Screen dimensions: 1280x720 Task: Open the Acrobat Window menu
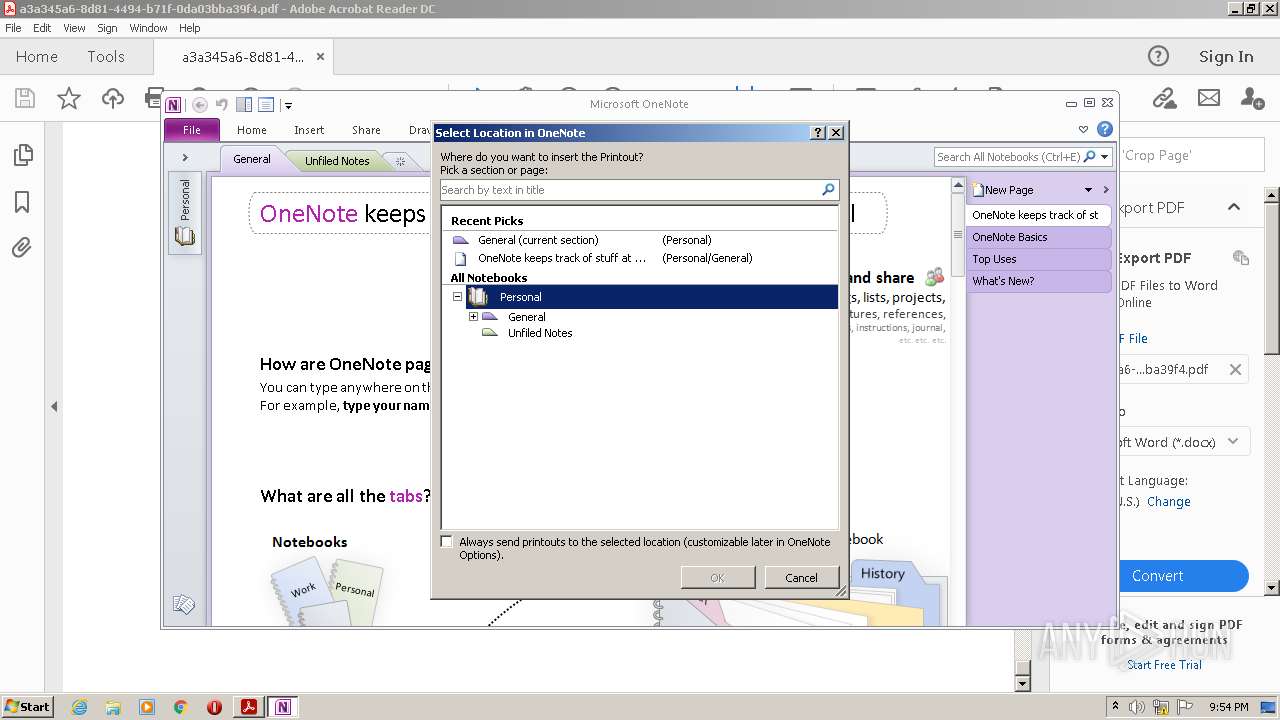(148, 28)
